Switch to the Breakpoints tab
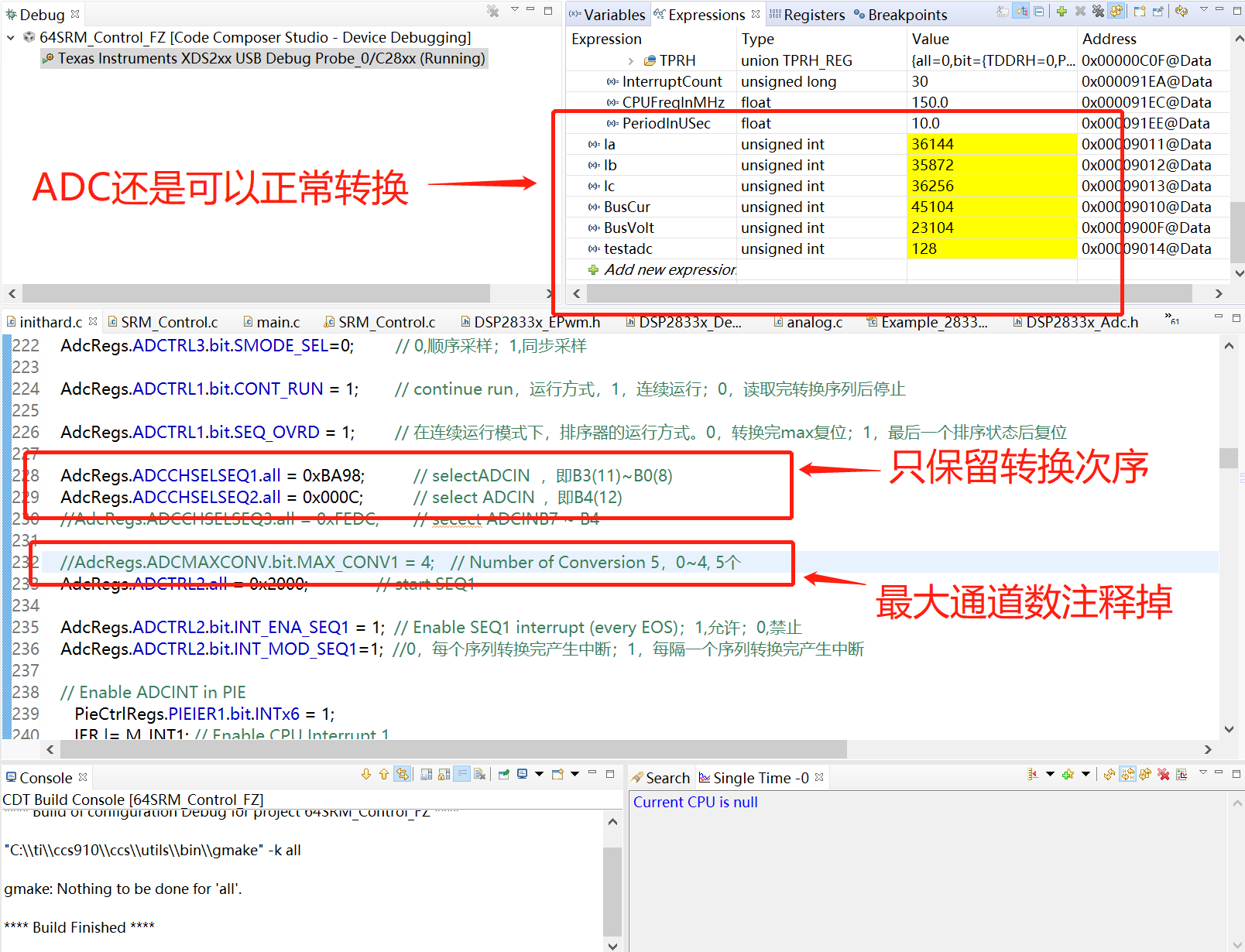The image size is (1245, 952). click(900, 15)
